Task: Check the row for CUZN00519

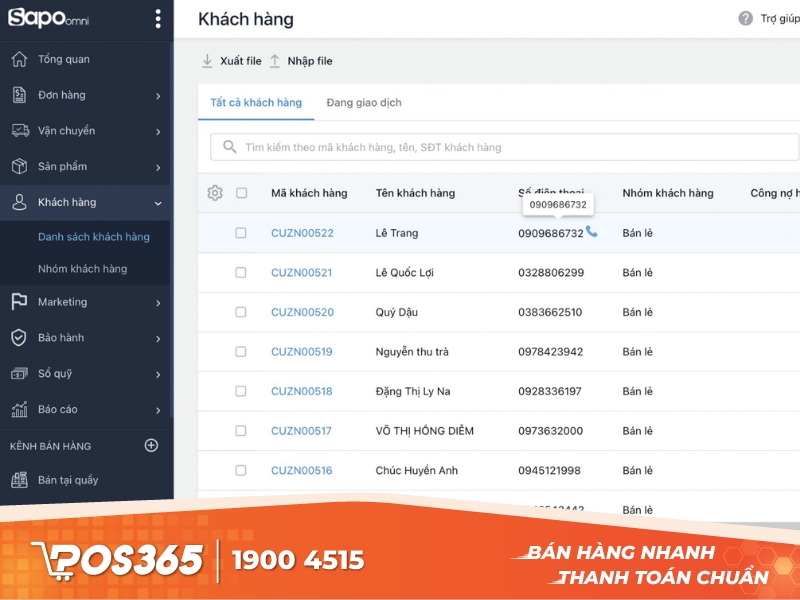Action: tap(241, 352)
